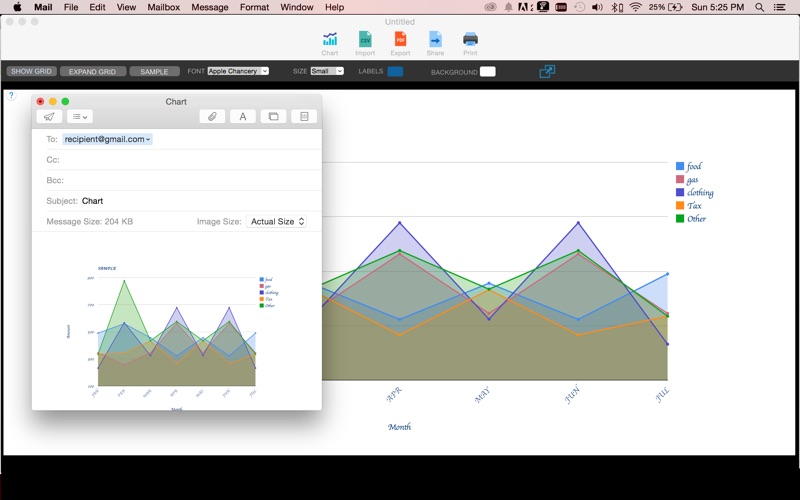Open the Mailbox menu
800x500 pixels.
(164, 7)
